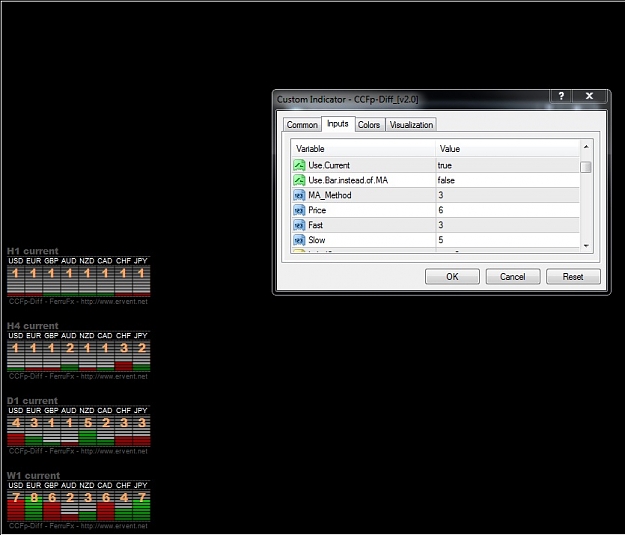This screenshot has height=535, width=625.
Task: Click the help question mark button
Action: [x=561, y=96]
